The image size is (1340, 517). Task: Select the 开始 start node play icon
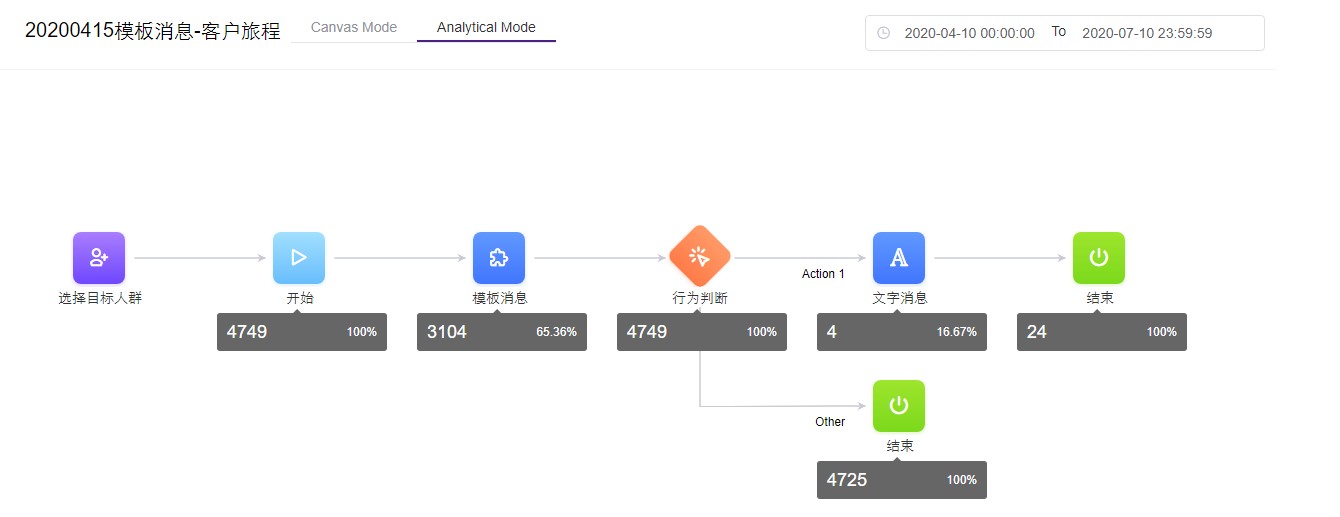(299, 258)
